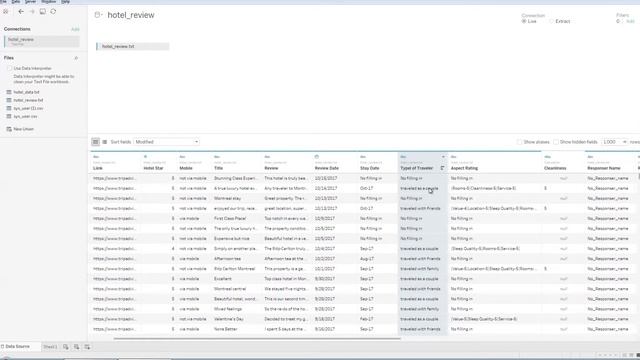Open the Server menu
Viewport: 640px width, 360px height.
coord(31,2)
